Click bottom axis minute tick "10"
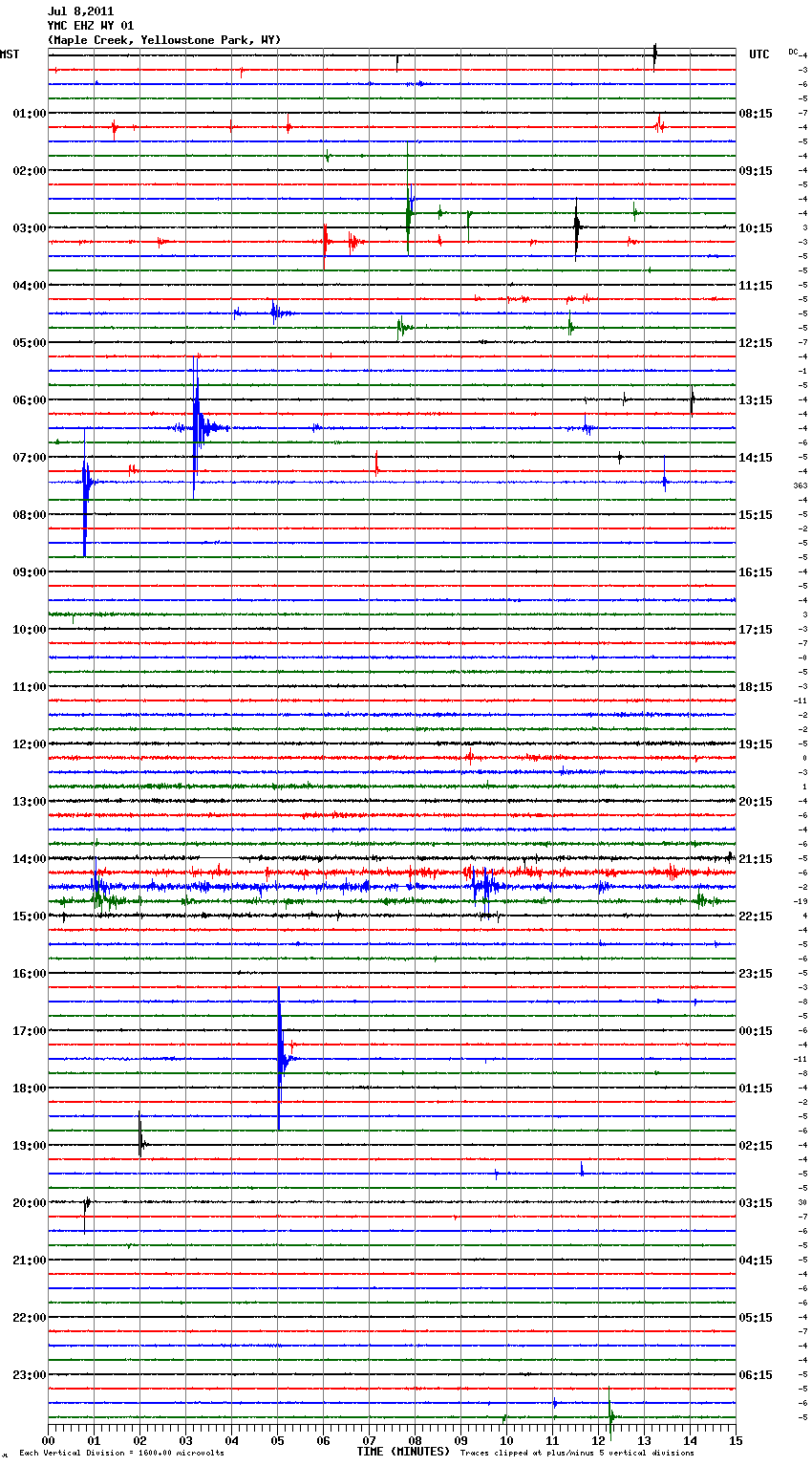This screenshot has height=1466, width=812. [x=506, y=1440]
